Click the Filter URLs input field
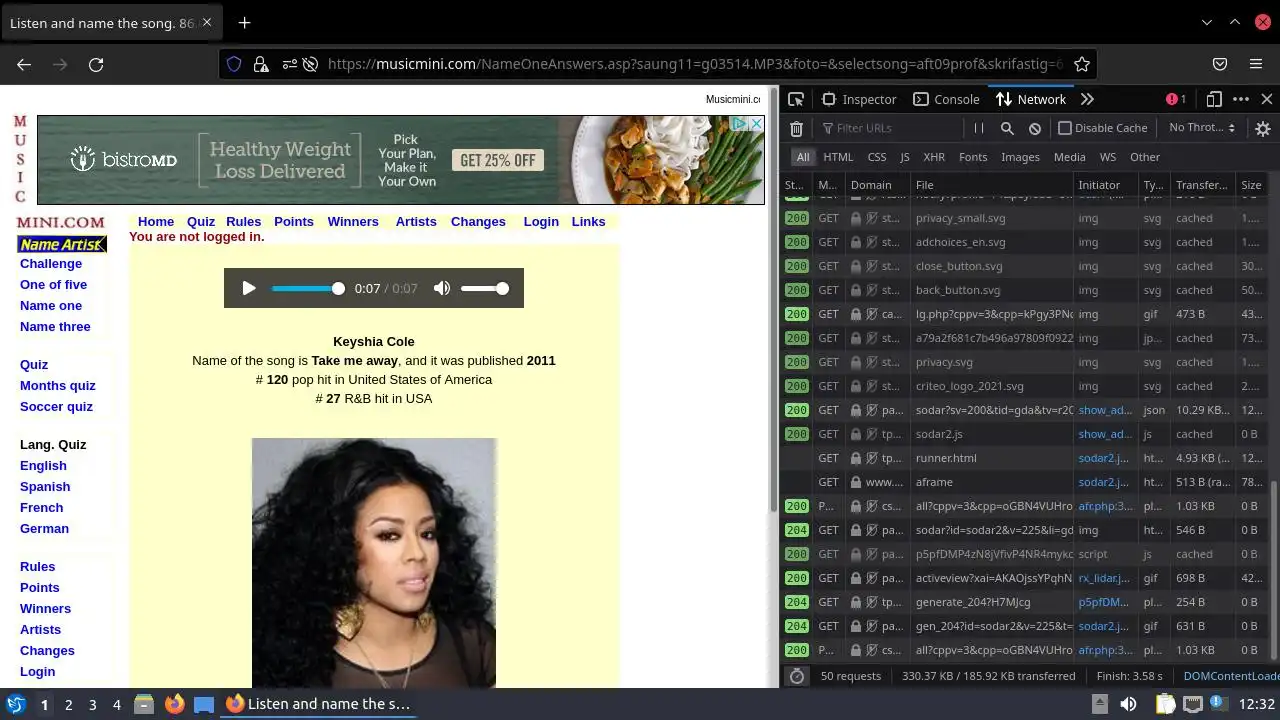 pyautogui.click(x=888, y=128)
